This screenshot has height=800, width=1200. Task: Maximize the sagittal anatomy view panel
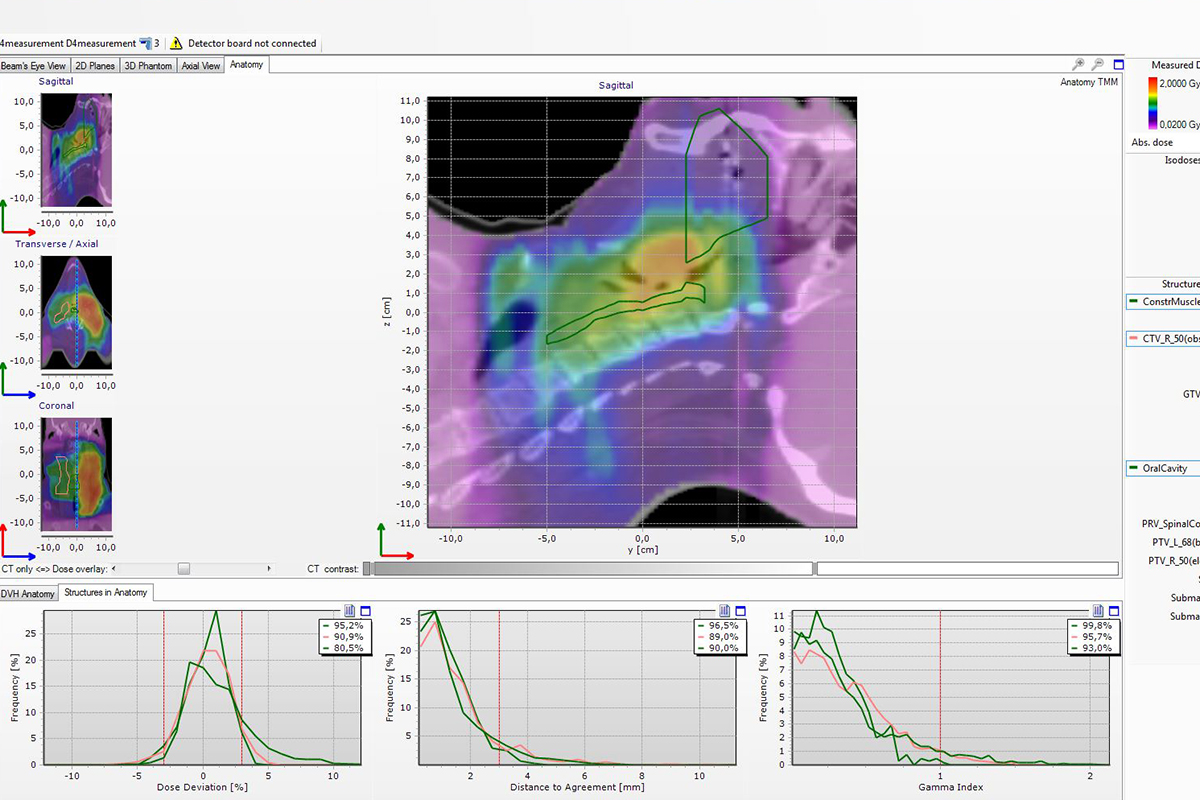pos(1118,64)
